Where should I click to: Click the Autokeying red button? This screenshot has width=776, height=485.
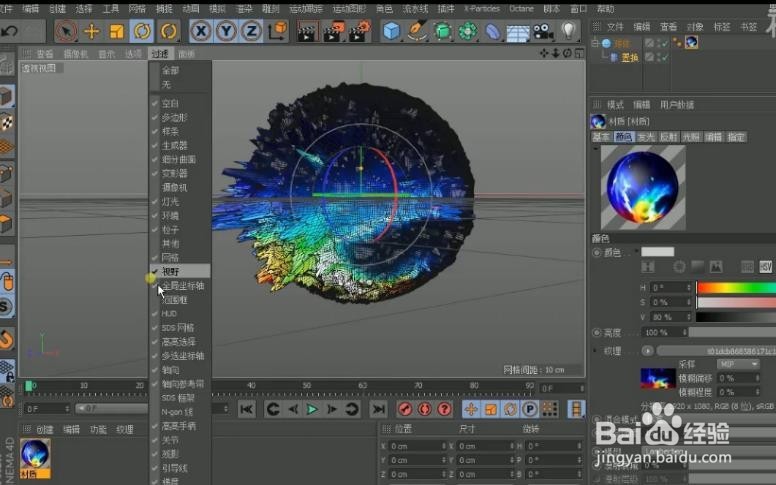[x=425, y=409]
